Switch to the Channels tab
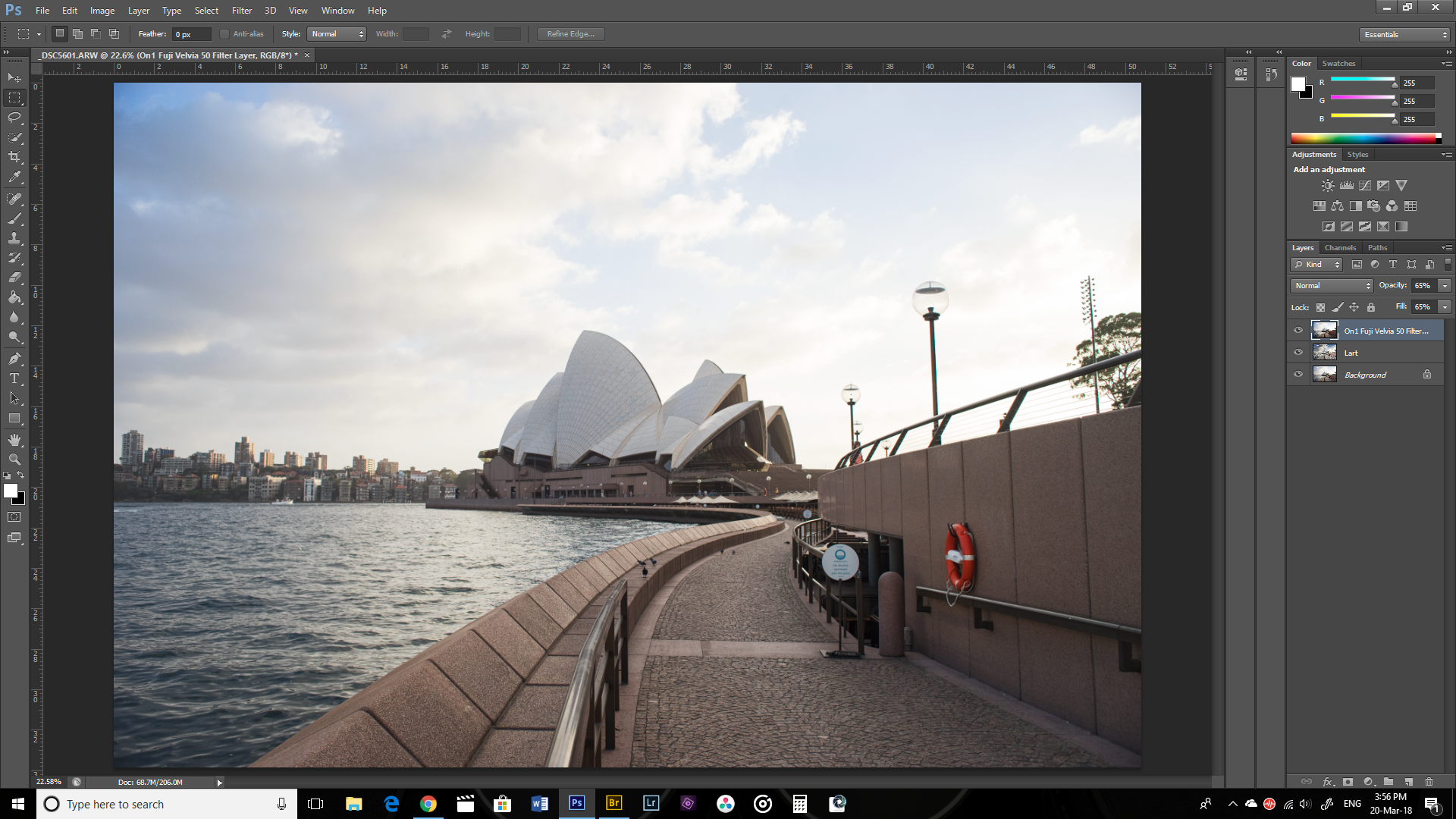 [1340, 247]
